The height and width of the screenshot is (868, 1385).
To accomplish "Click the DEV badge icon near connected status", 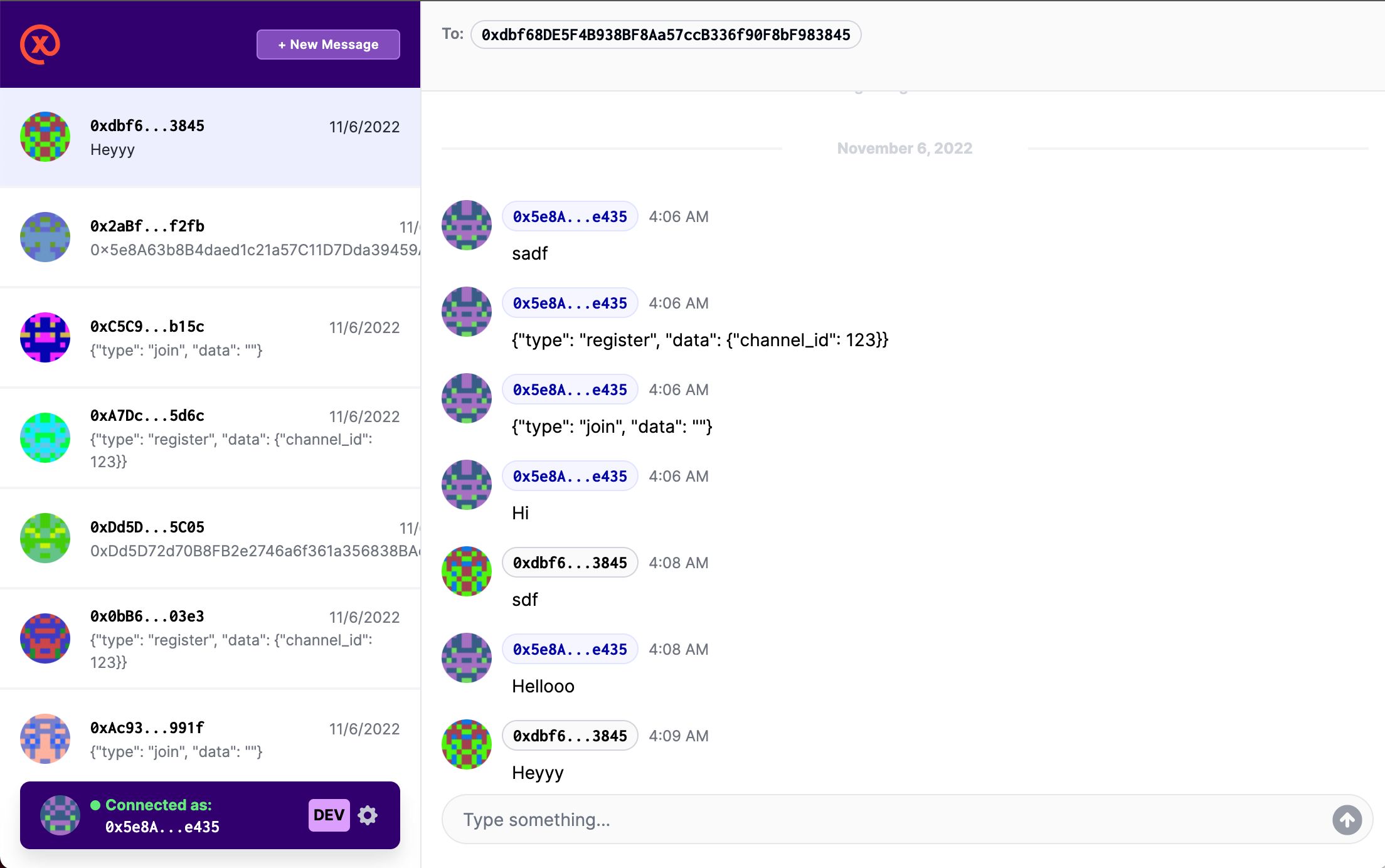I will point(329,815).
